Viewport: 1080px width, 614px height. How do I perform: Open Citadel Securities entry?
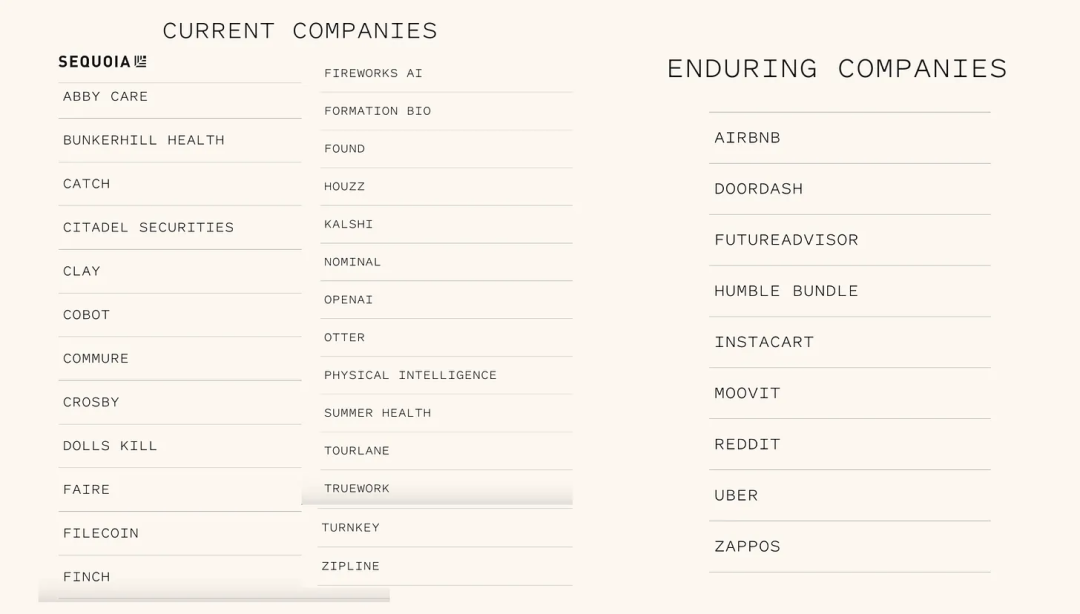pyautogui.click(x=180, y=227)
